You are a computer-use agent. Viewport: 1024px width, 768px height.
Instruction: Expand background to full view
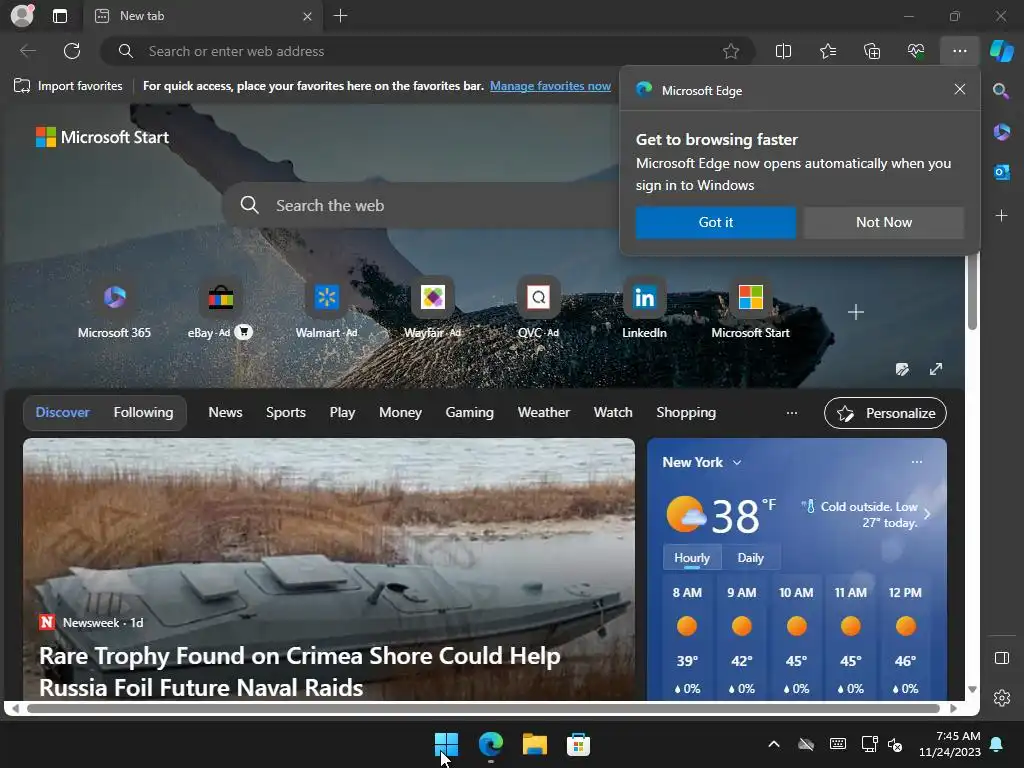pyautogui.click(x=936, y=370)
